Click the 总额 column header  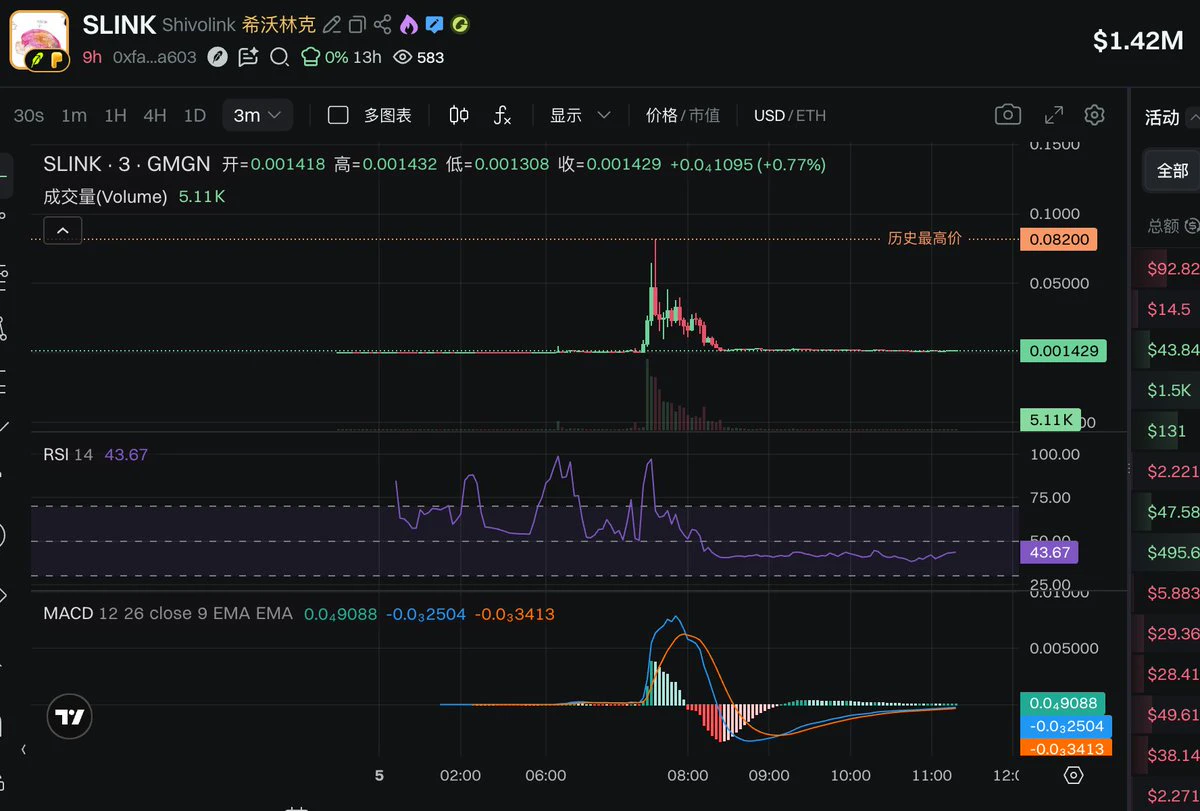point(1163,227)
